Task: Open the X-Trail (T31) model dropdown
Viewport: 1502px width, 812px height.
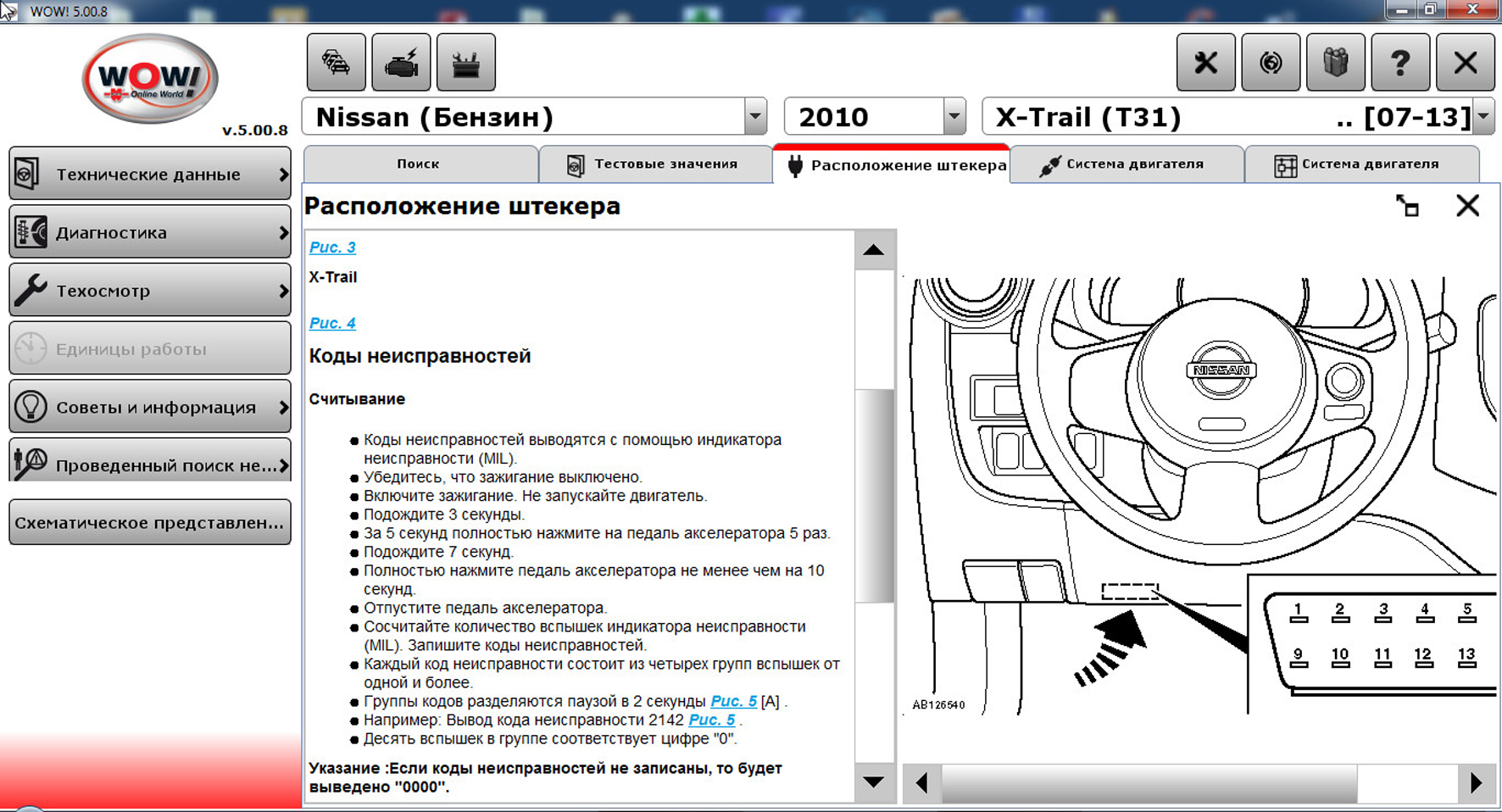Action: (x=1483, y=117)
